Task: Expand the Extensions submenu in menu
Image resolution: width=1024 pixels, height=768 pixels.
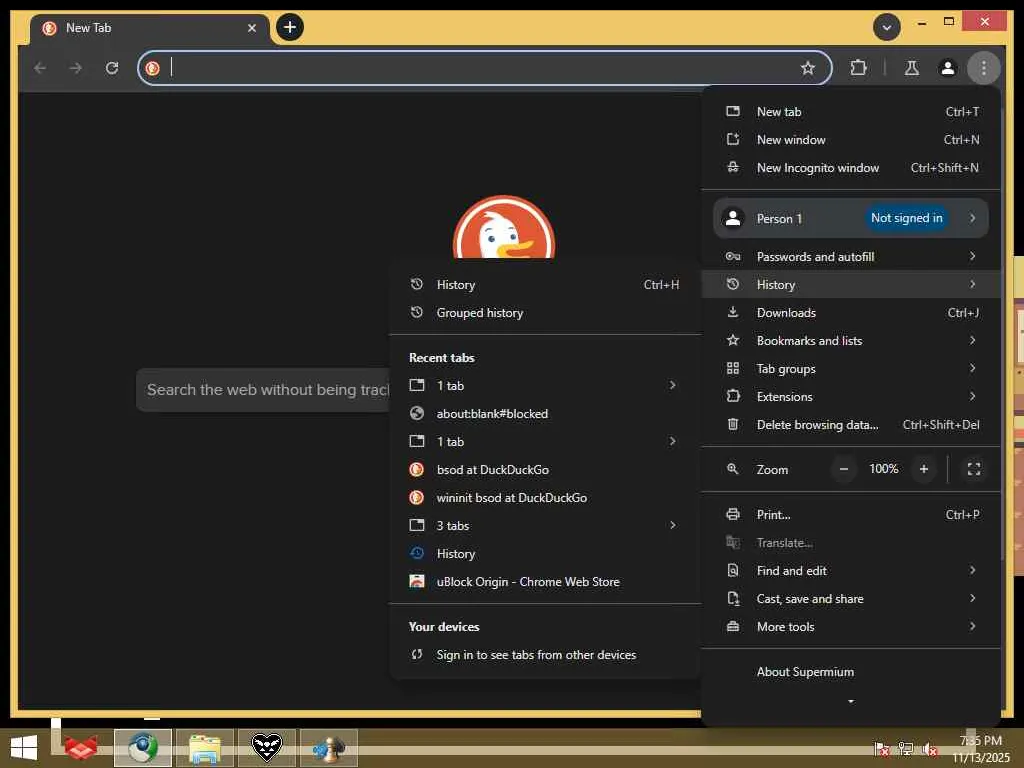Action: tap(851, 397)
